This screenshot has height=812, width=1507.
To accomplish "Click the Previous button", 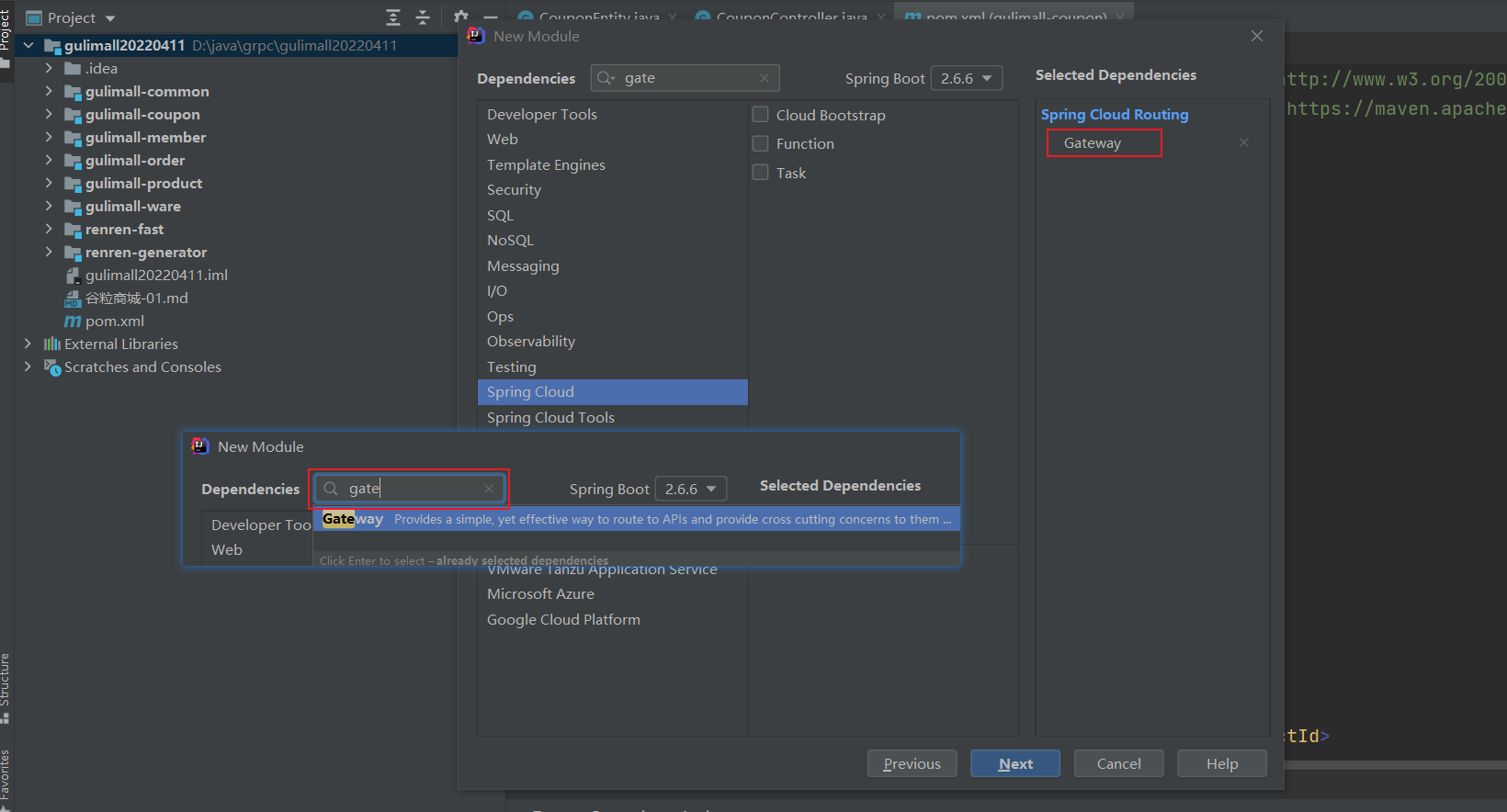I will (x=912, y=763).
